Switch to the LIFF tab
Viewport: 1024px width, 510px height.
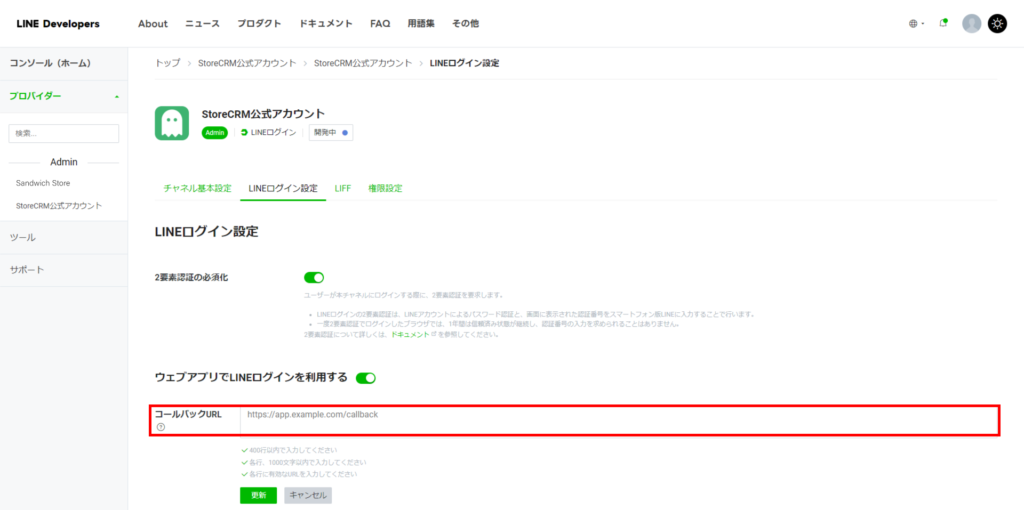pos(343,189)
